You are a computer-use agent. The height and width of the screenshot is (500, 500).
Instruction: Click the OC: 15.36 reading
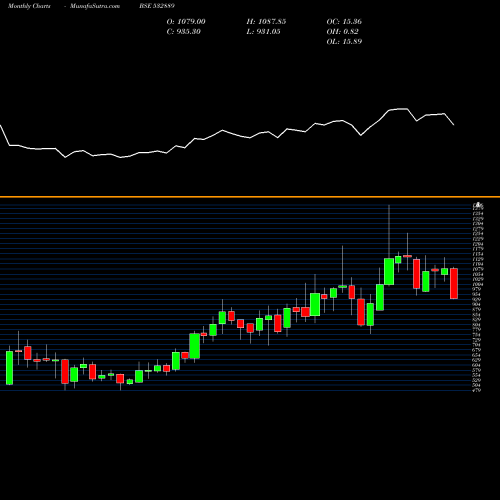click(344, 22)
